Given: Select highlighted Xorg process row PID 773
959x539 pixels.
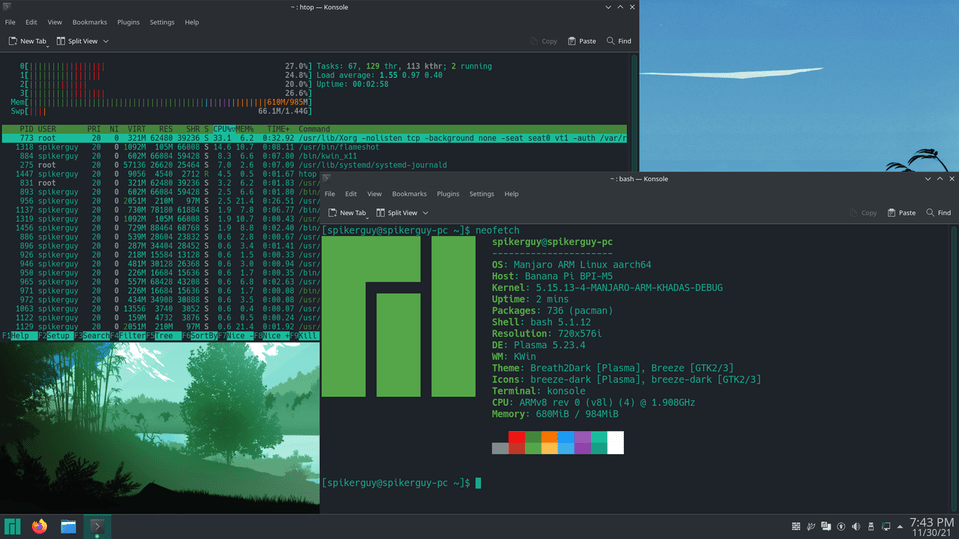Looking at the screenshot, I should point(314,138).
